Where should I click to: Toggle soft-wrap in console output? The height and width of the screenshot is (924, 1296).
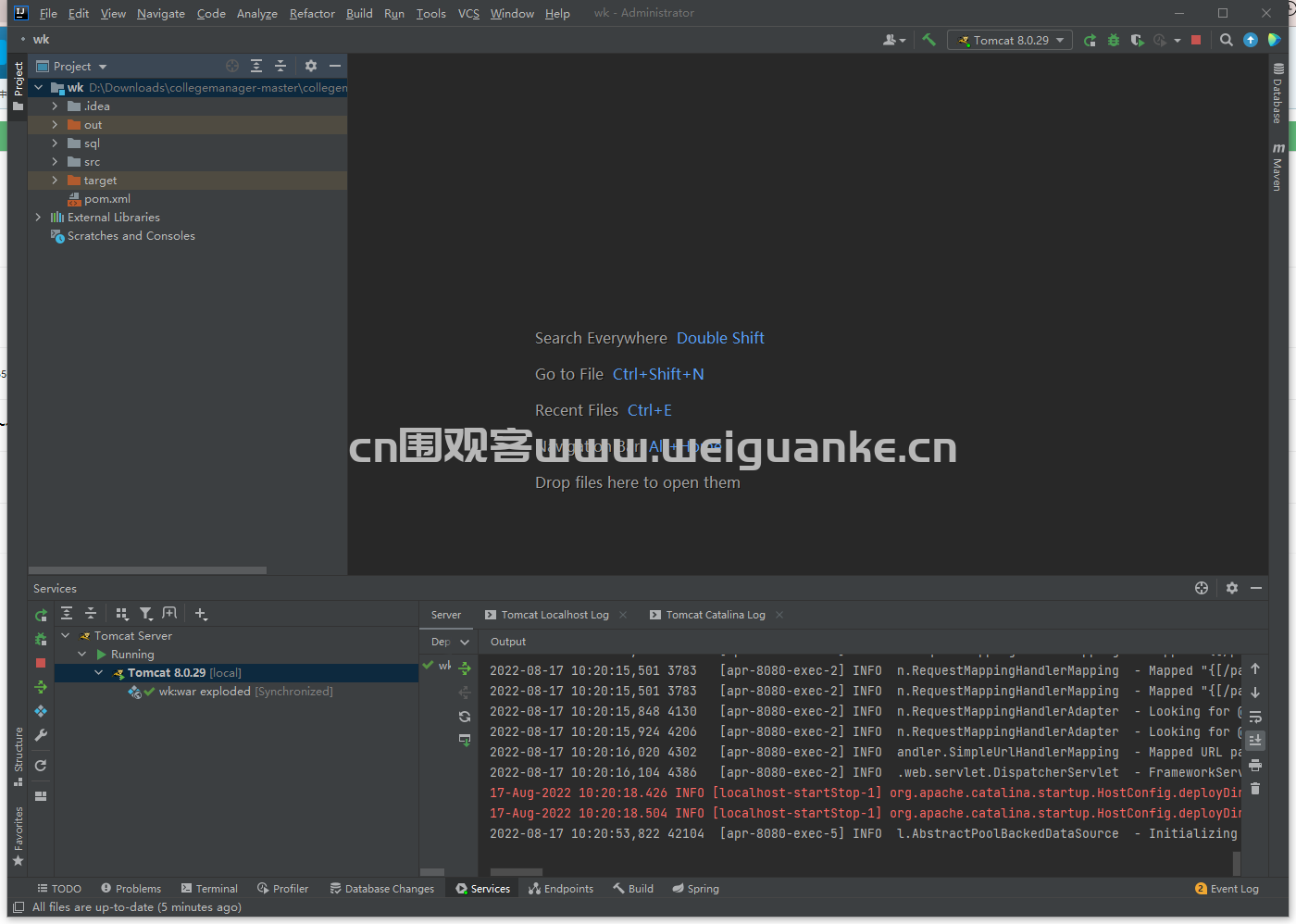tap(1255, 717)
